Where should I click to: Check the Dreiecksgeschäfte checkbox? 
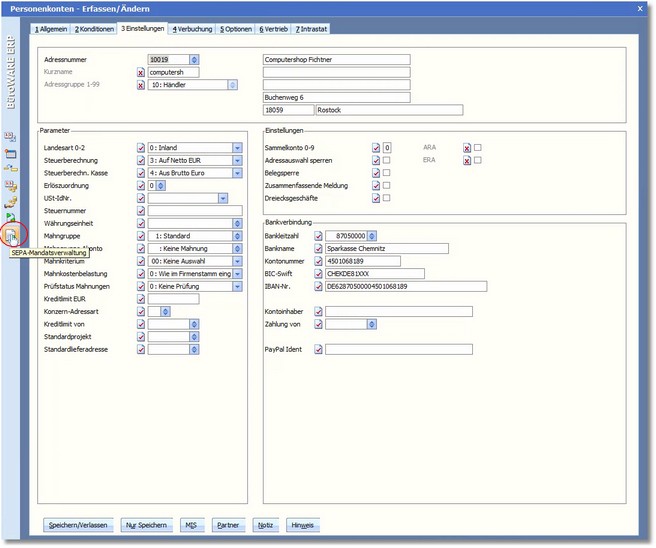(x=387, y=198)
